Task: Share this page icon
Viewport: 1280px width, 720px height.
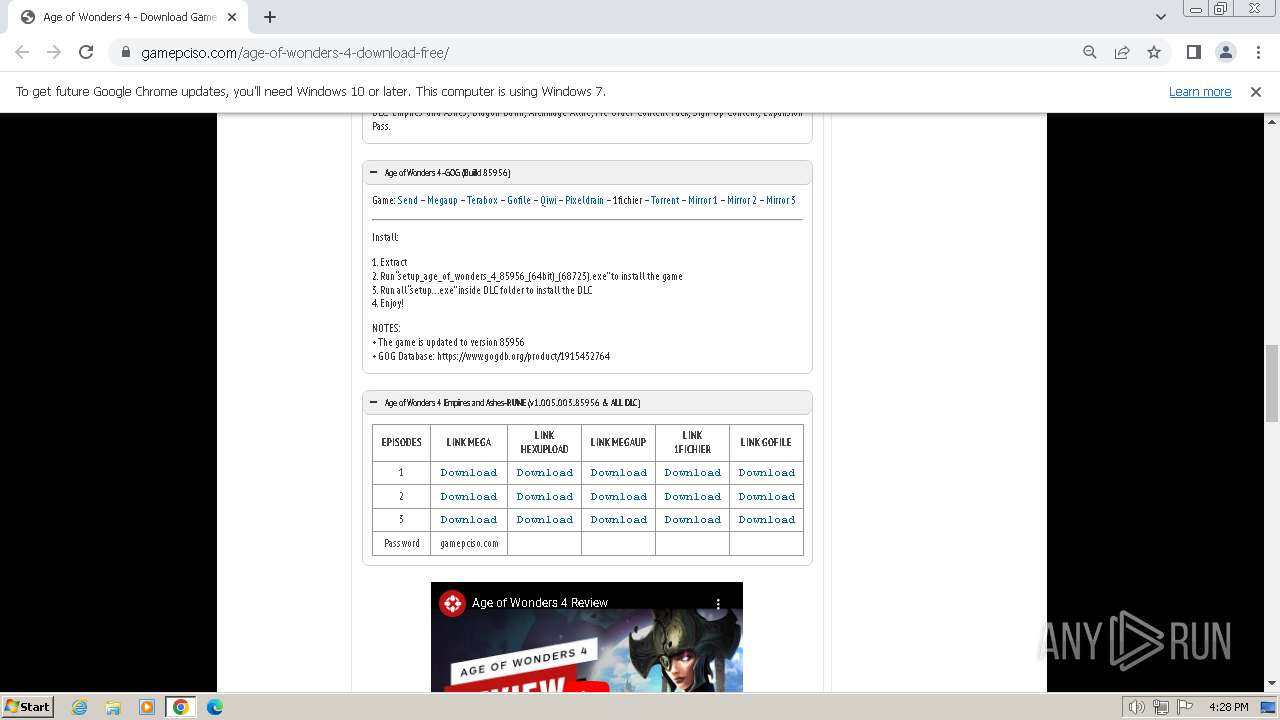Action: pyautogui.click(x=1122, y=52)
